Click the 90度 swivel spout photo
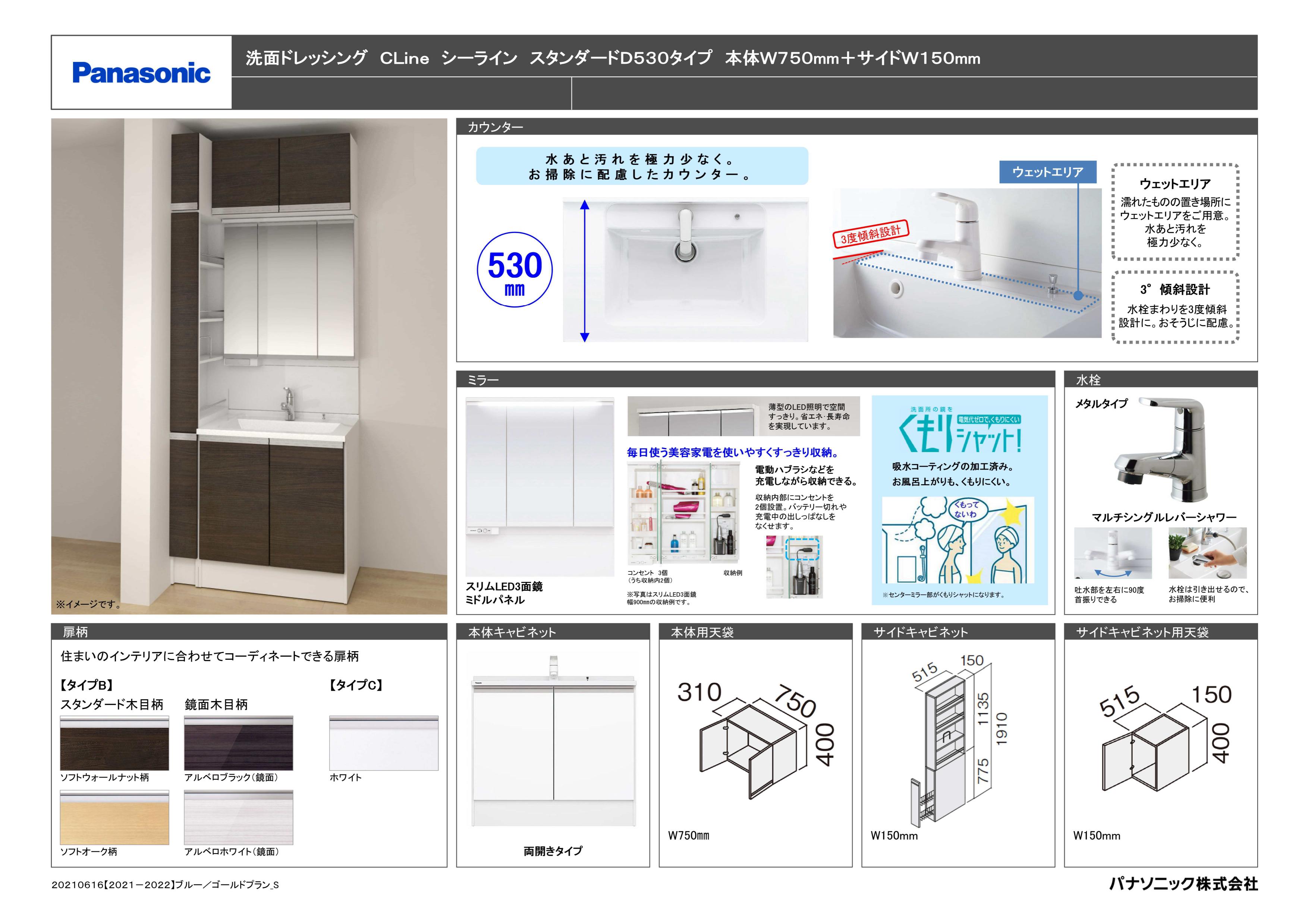The height and width of the screenshot is (924, 1308). (1113, 553)
